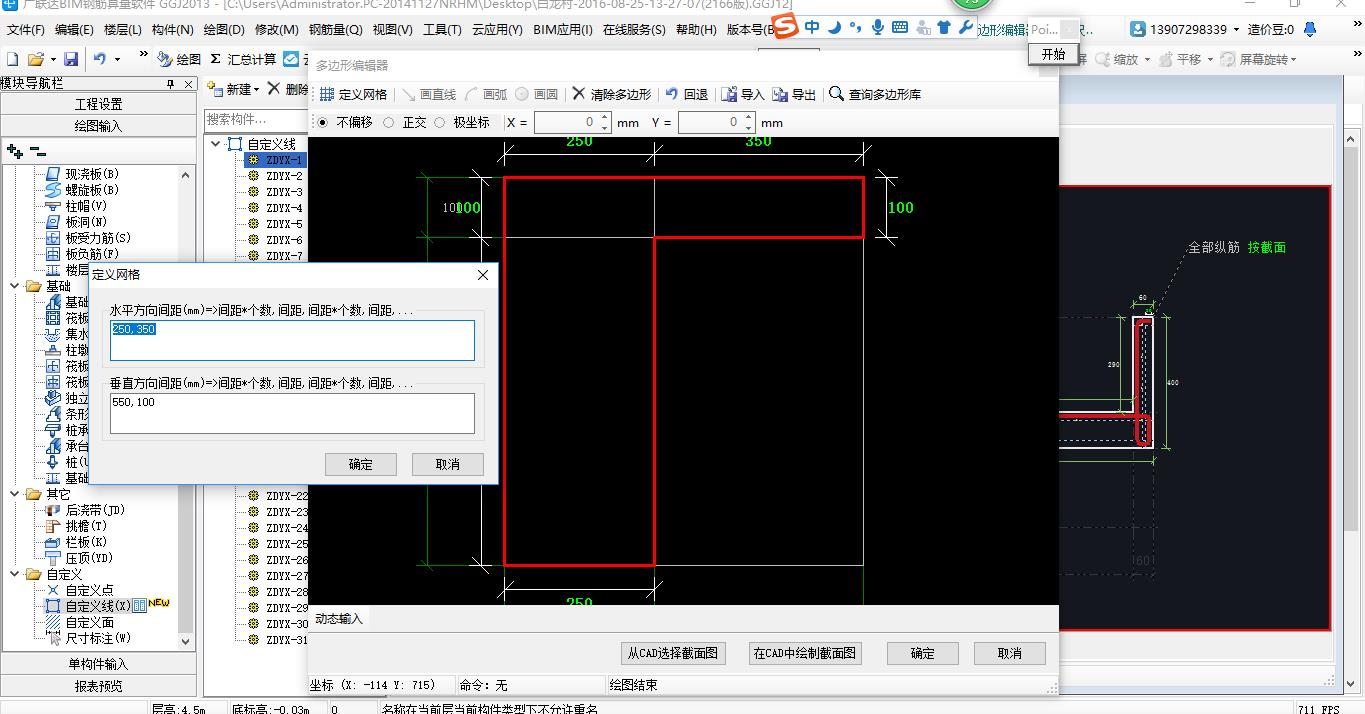The height and width of the screenshot is (714, 1365).
Task: Click 确定 in polygon editor
Action: [923, 653]
